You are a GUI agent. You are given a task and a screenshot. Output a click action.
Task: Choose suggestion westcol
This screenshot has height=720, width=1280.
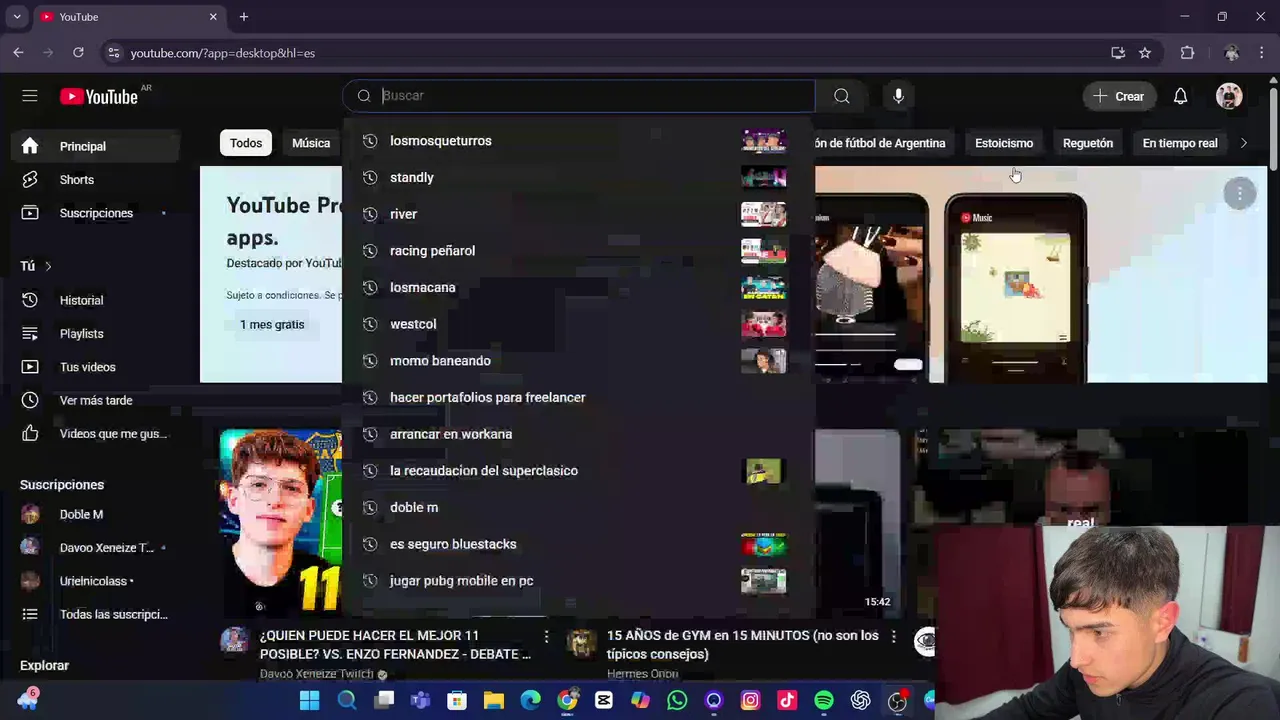tap(579, 324)
